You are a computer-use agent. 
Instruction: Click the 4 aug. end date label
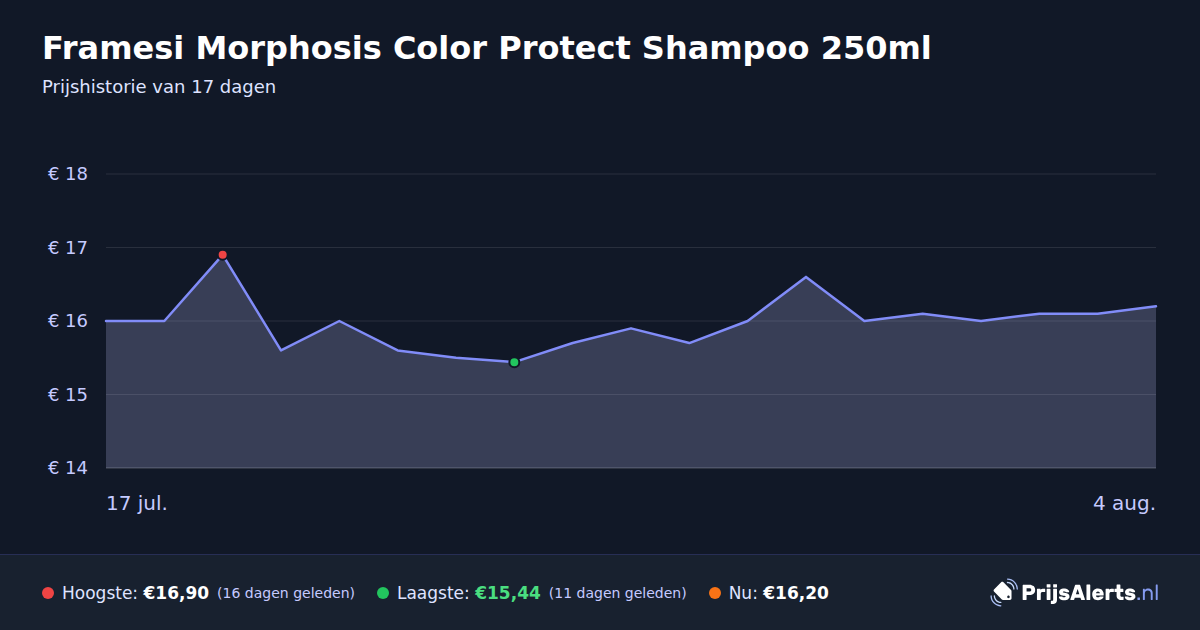click(1124, 504)
